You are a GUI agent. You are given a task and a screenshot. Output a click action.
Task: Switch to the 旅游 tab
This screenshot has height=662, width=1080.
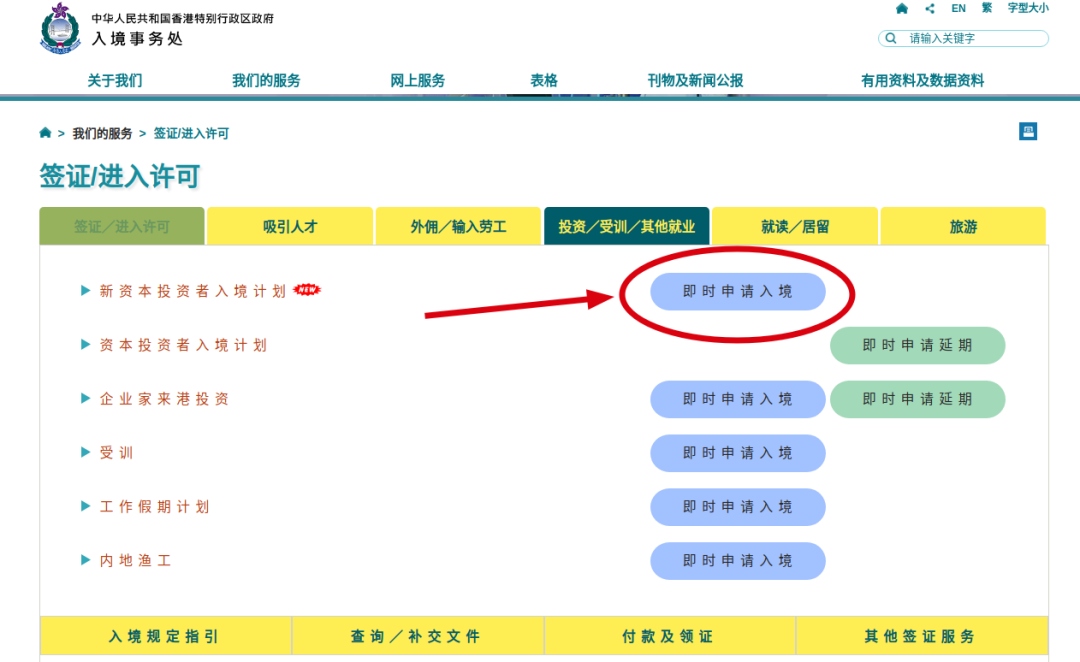point(963,227)
